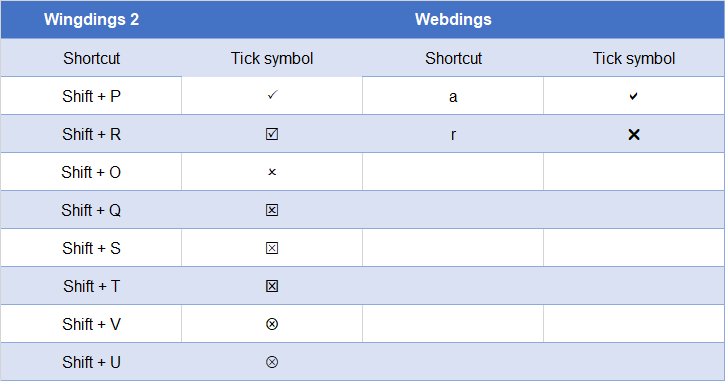Click the Webdings shortcut cell containing 'r'

[x=453, y=134]
